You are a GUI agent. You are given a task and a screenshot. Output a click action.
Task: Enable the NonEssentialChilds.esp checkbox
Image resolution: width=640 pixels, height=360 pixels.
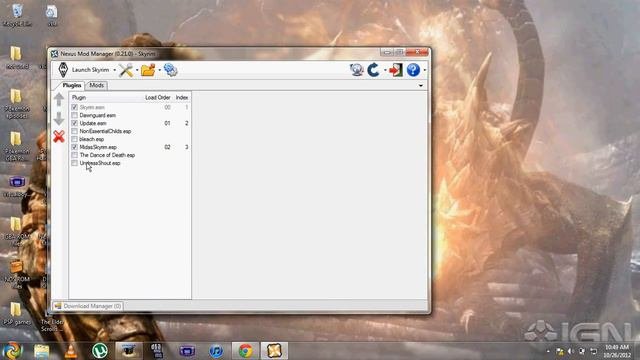[74, 131]
